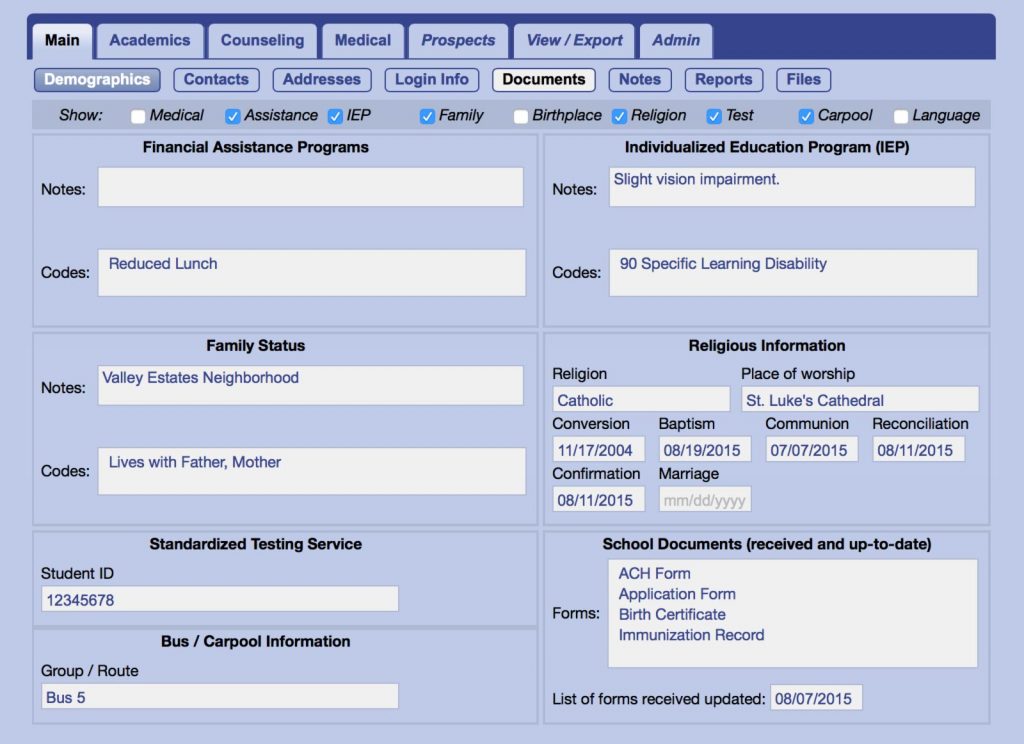The height and width of the screenshot is (744, 1024).
Task: Enable the Birthplace checkbox
Action: [x=520, y=115]
